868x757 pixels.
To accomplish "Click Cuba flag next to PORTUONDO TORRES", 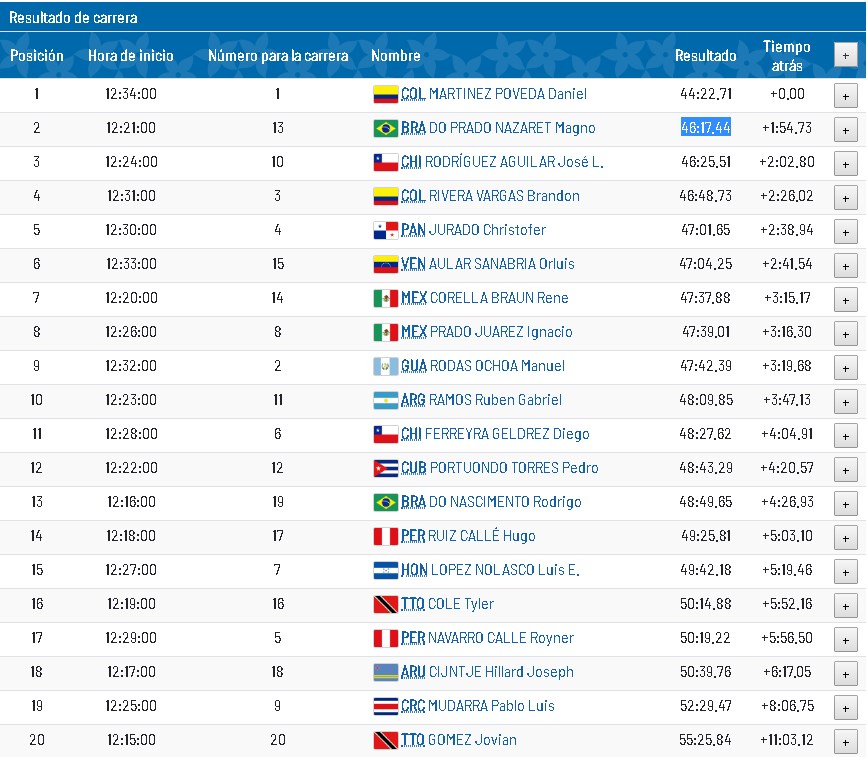I will click(385, 468).
